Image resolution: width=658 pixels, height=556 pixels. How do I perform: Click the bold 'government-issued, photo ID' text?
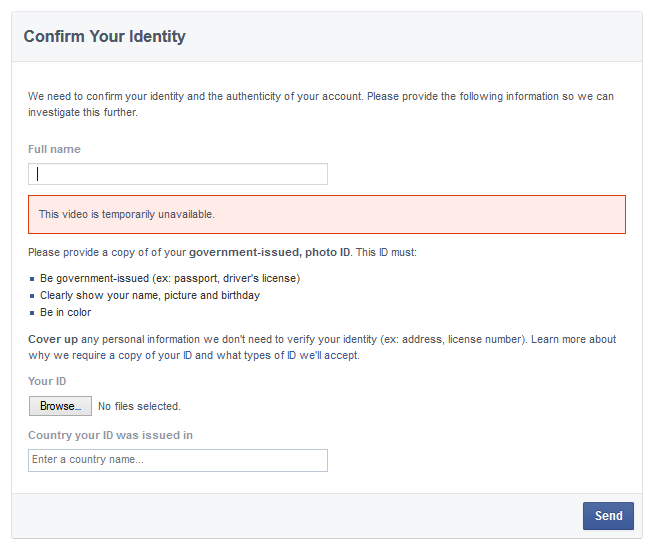pos(269,252)
